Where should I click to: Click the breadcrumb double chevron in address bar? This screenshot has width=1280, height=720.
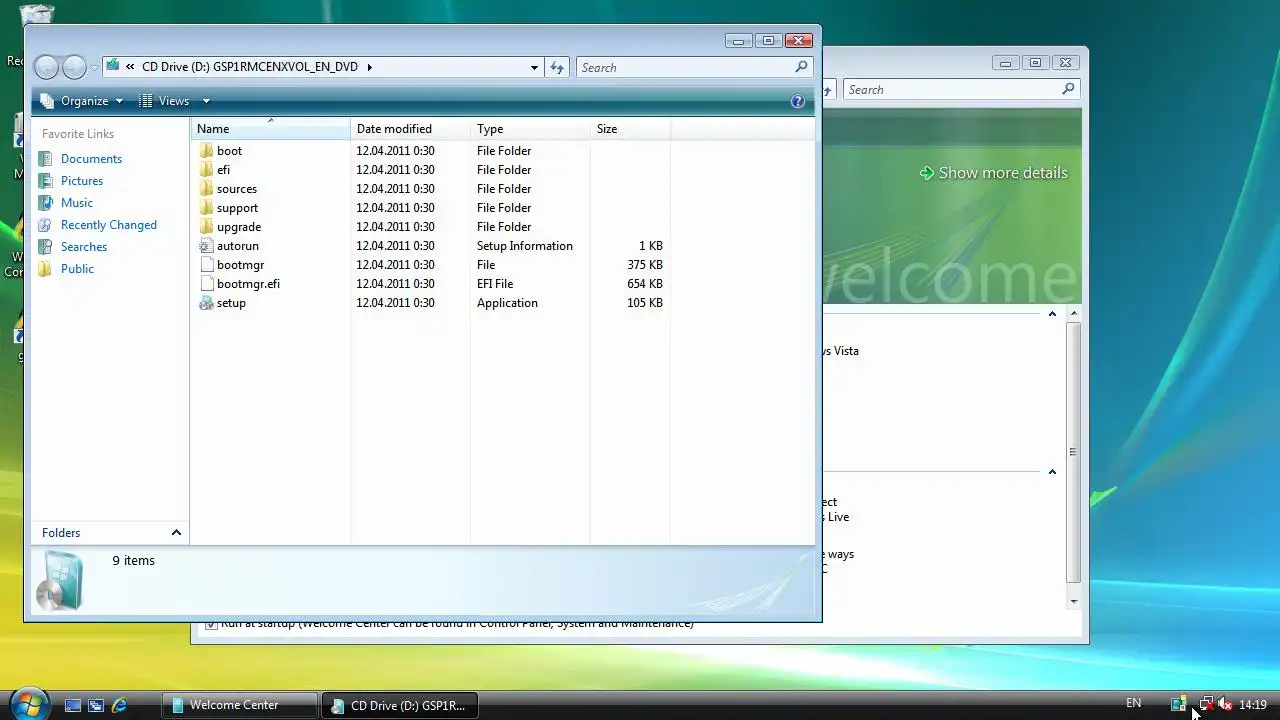pyautogui.click(x=130, y=67)
